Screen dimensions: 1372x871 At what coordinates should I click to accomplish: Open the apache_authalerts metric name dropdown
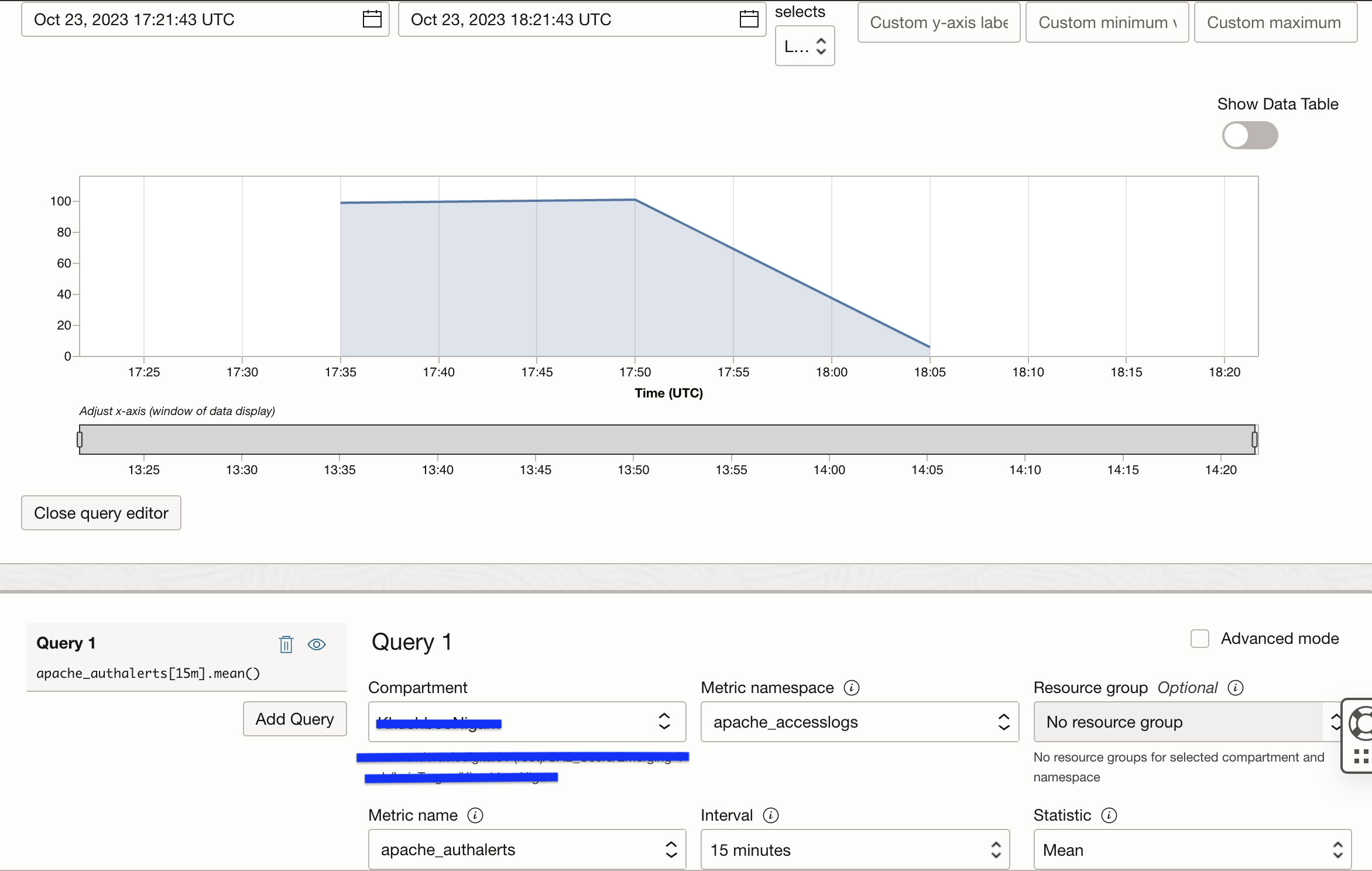(x=527, y=849)
